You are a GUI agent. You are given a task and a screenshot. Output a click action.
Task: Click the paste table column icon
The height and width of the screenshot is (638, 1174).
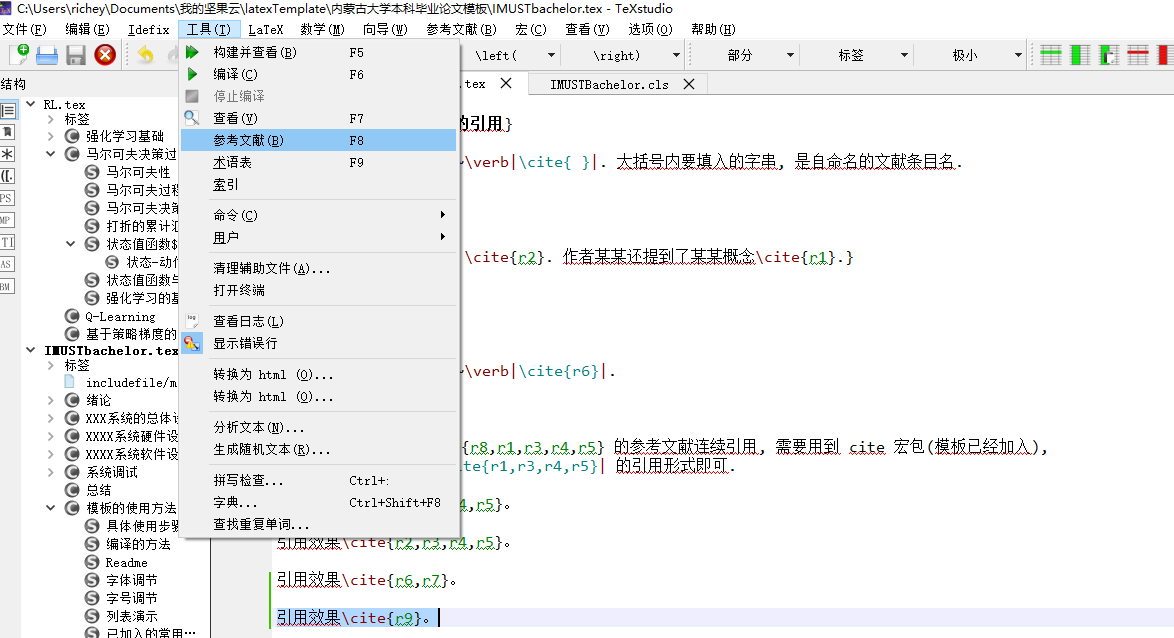1109,55
